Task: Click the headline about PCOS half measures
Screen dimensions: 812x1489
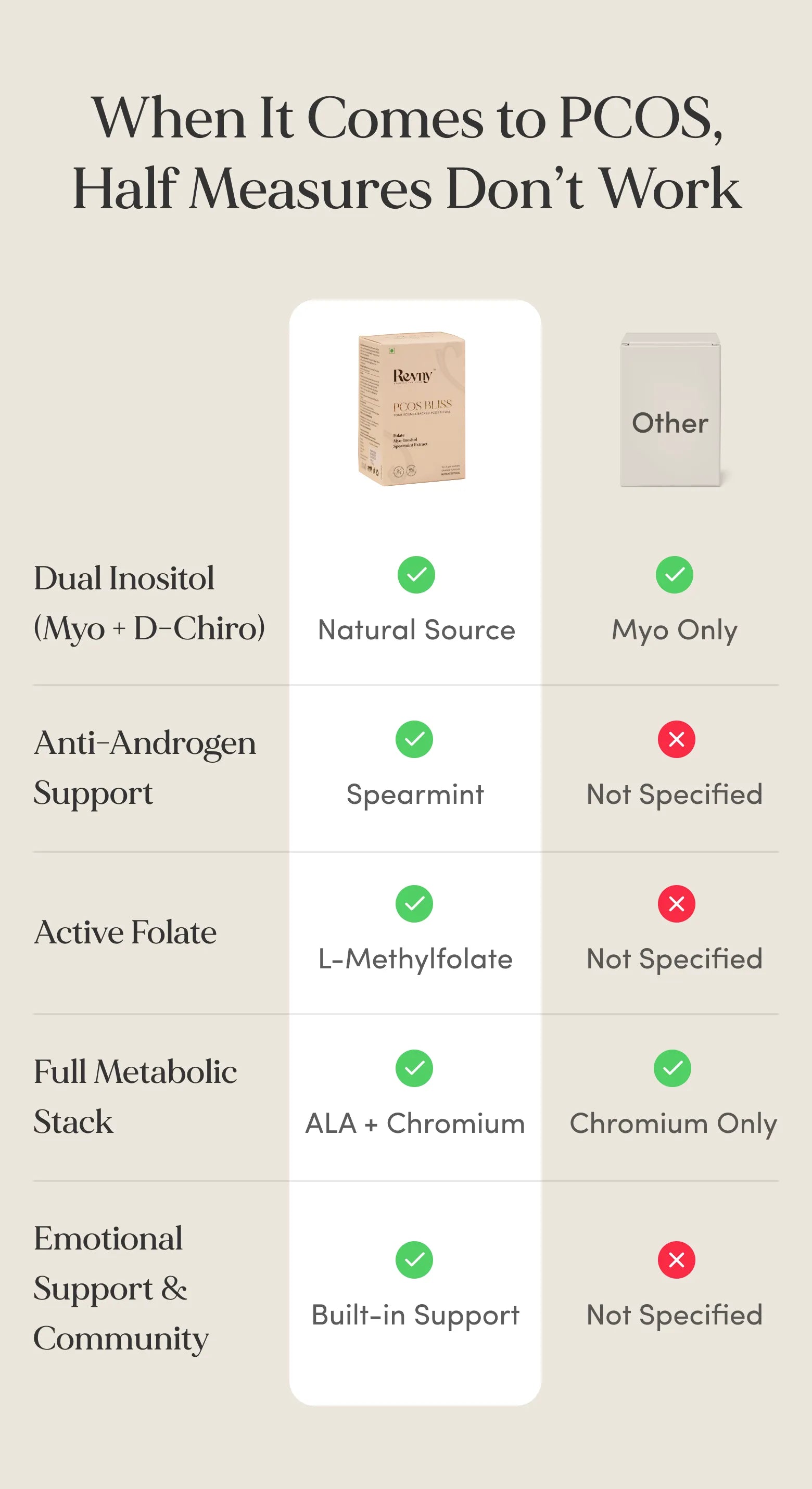Action: tap(407, 153)
